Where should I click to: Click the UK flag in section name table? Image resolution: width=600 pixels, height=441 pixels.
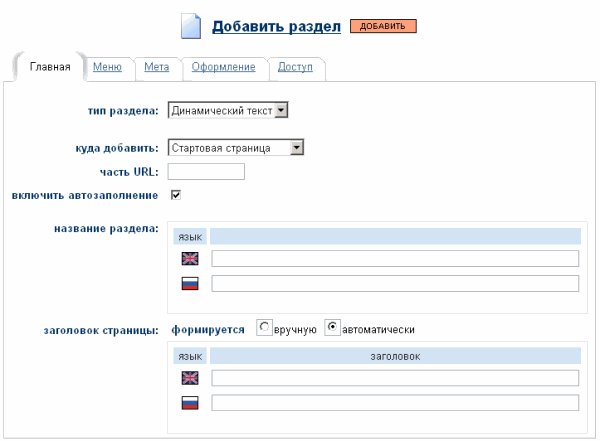(x=189, y=259)
